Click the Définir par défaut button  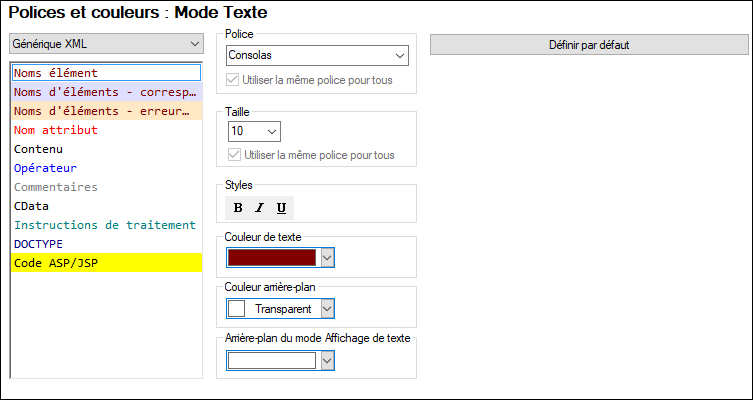coord(588,45)
